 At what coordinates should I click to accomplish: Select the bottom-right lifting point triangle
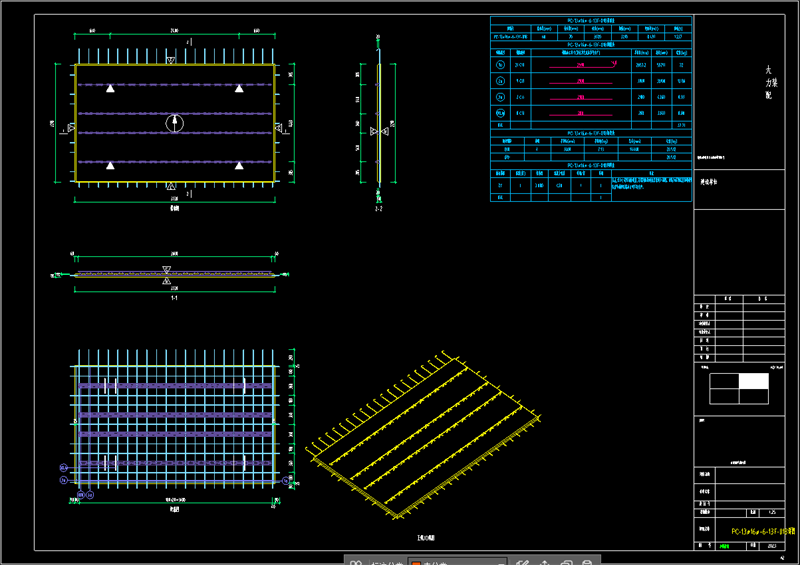[239, 165]
